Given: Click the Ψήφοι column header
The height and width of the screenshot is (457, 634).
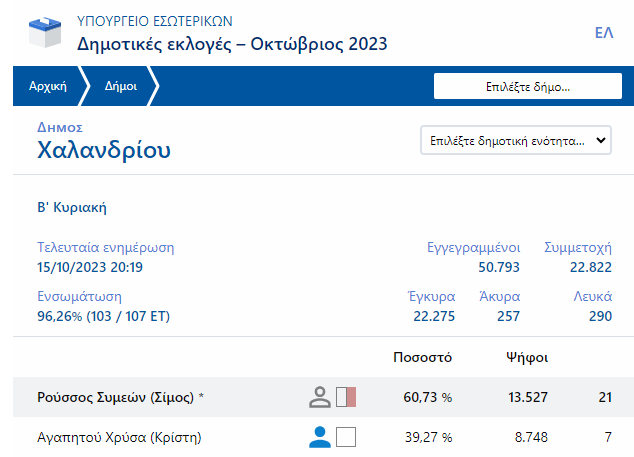Looking at the screenshot, I should coord(527,357).
